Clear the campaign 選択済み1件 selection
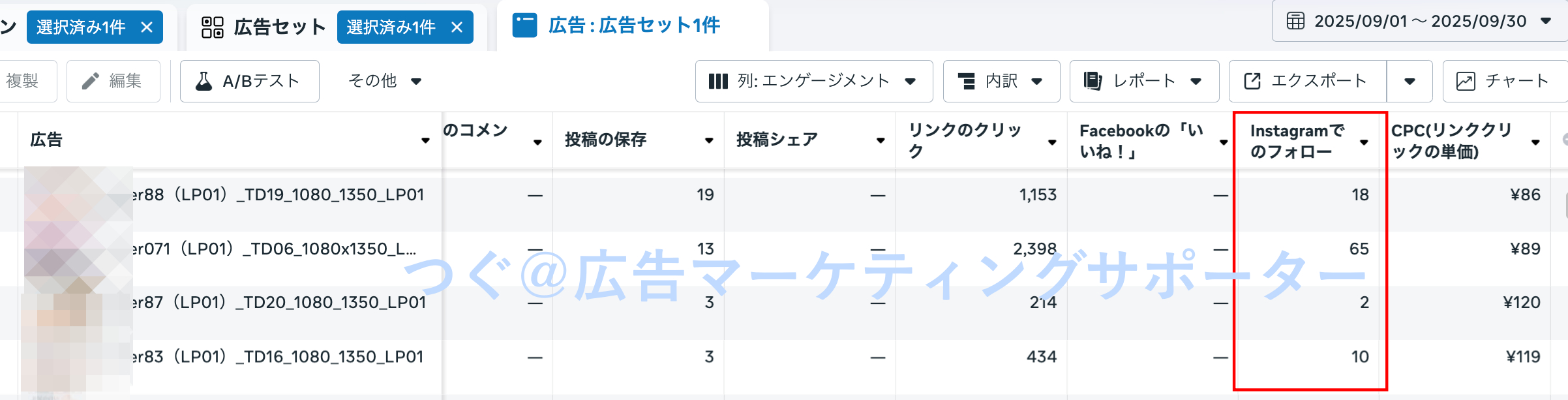Image resolution: width=1568 pixels, height=400 pixels. pos(147,27)
